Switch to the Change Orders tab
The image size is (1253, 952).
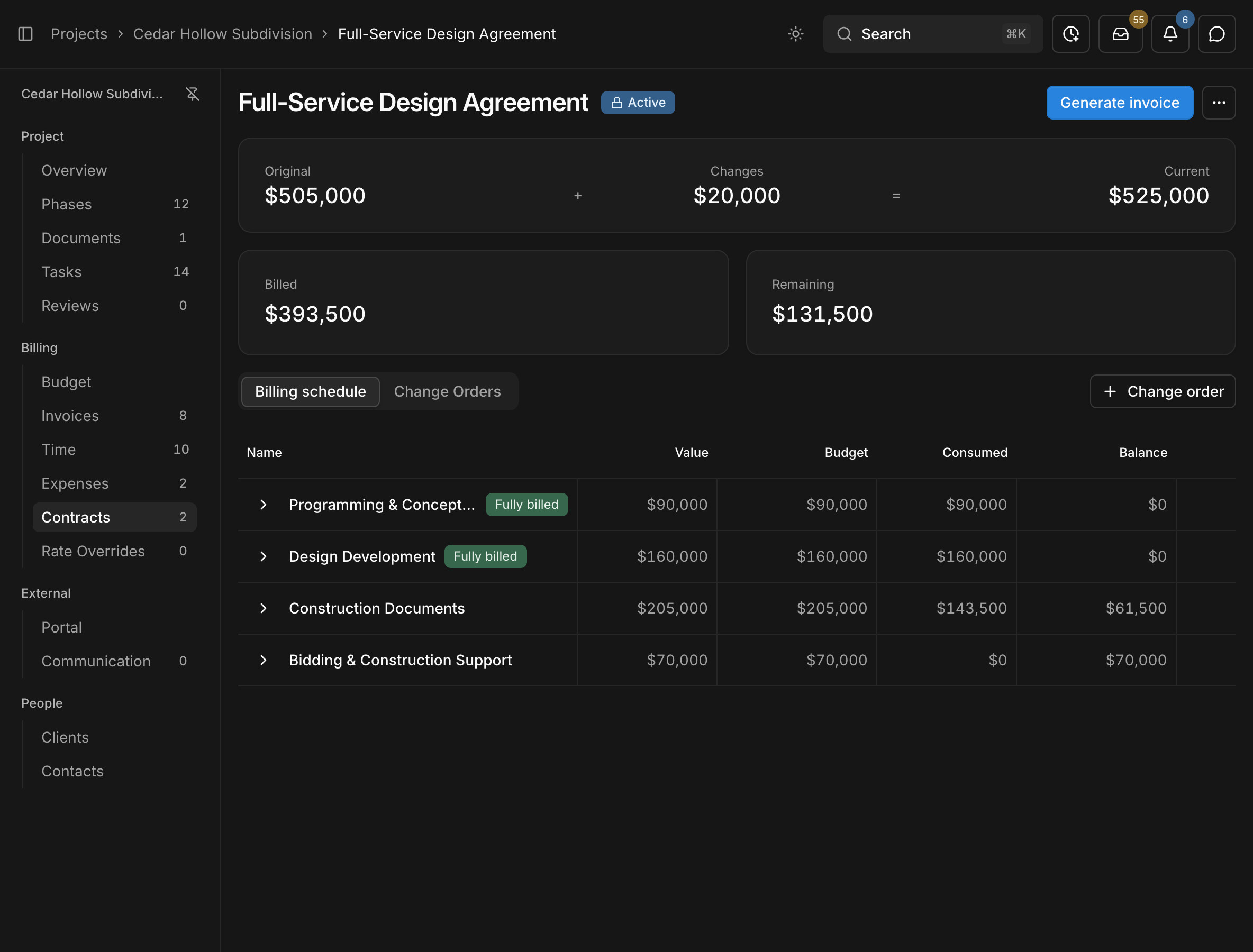[x=447, y=391]
